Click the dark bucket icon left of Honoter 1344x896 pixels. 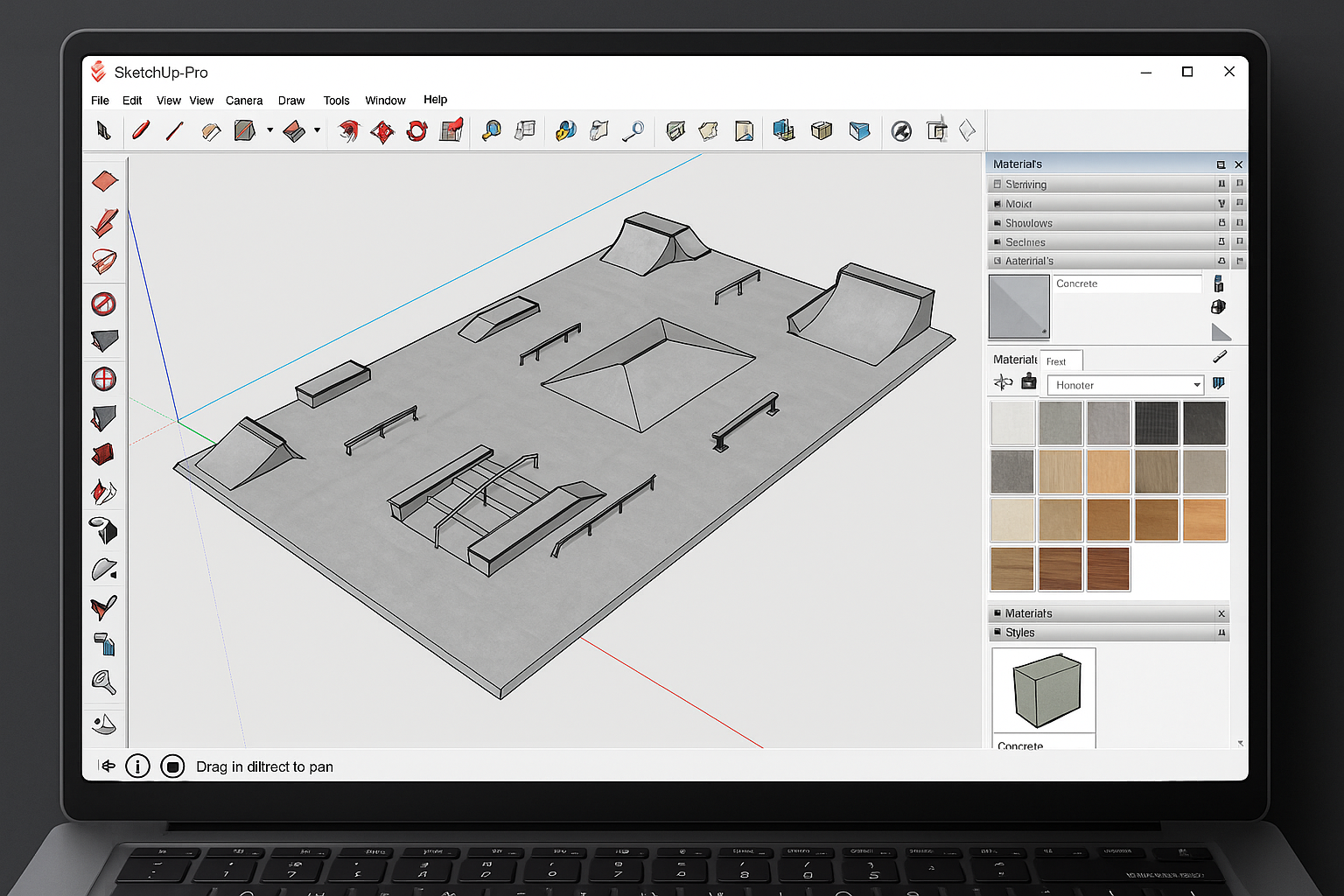pyautogui.click(x=1029, y=382)
